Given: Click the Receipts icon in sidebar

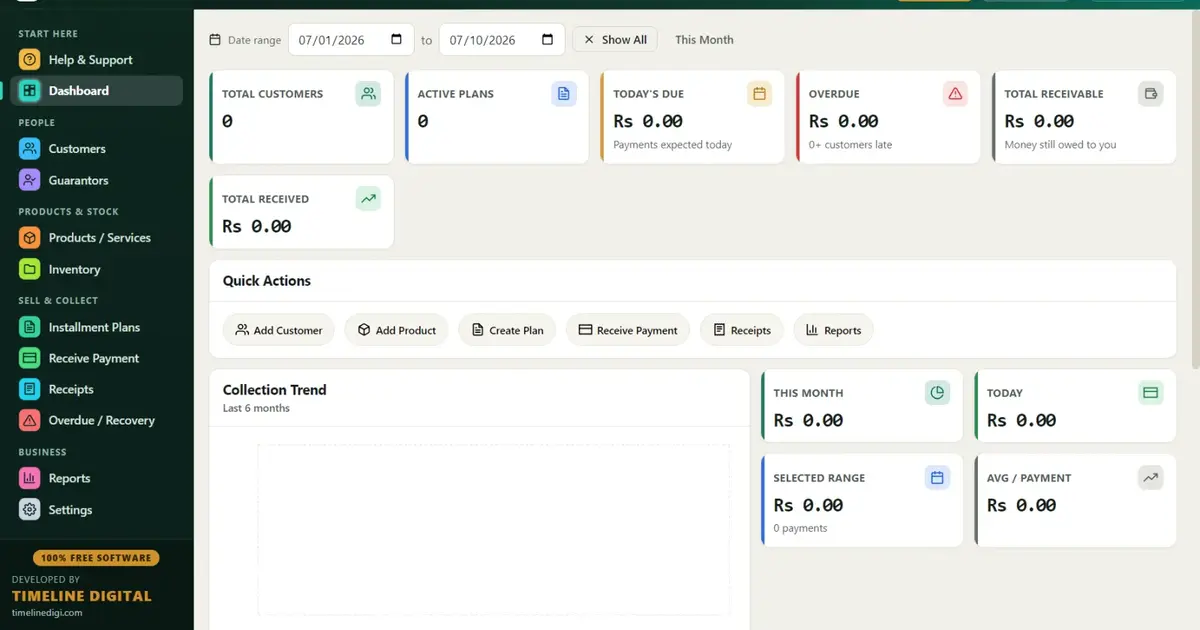Looking at the screenshot, I should (30, 389).
